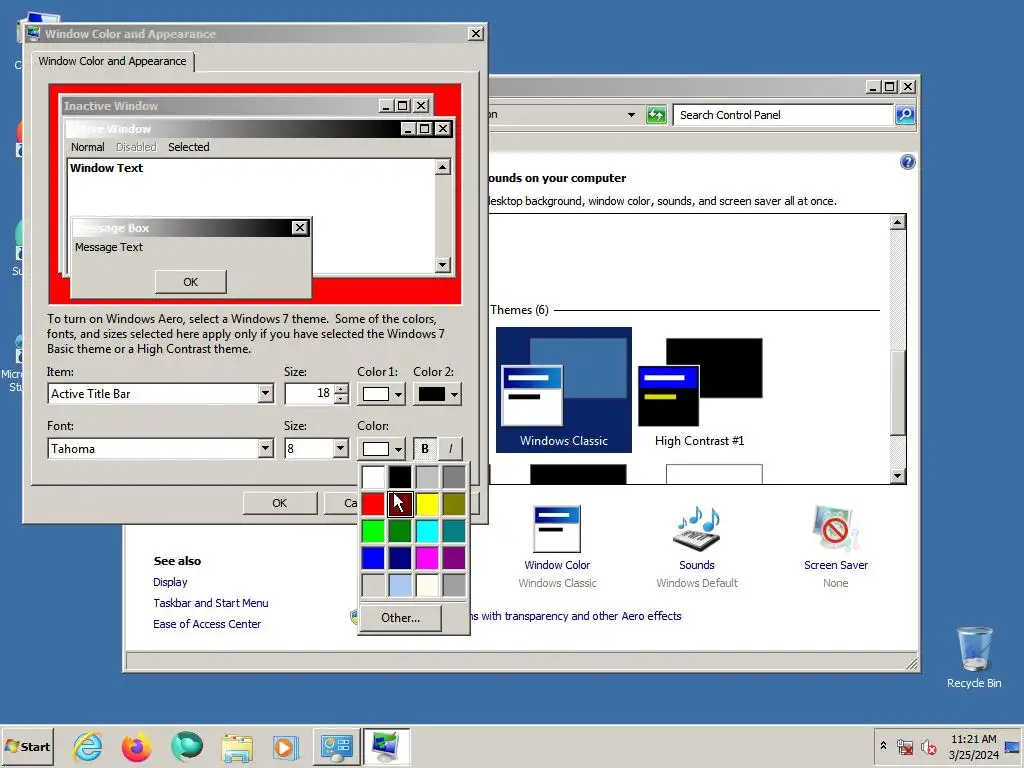Launch Firefox from the taskbar
Screen dimensions: 1024x768
[136, 746]
